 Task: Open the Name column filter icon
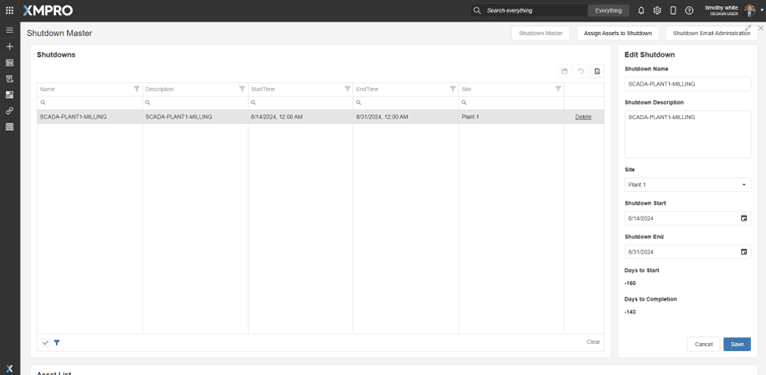click(136, 89)
